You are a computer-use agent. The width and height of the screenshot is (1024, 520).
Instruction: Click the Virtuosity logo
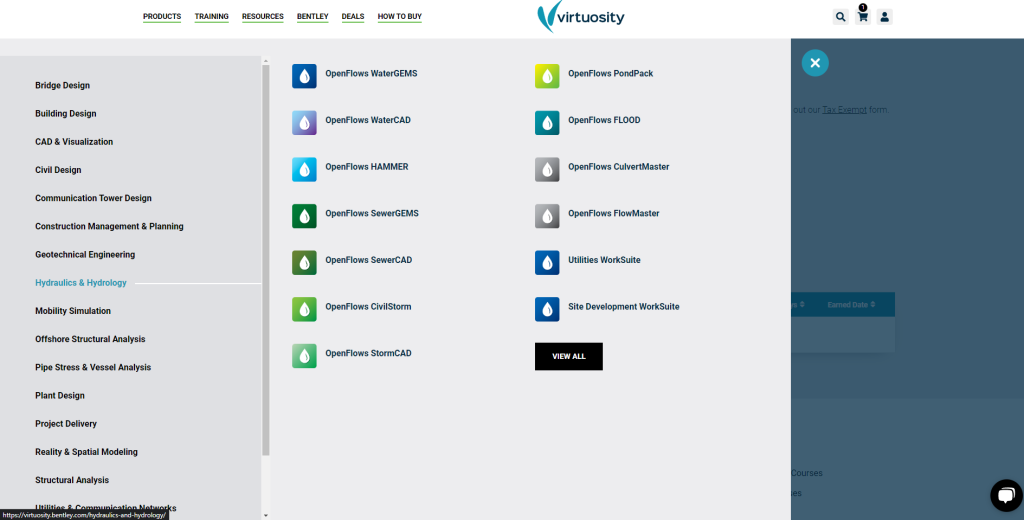(580, 17)
